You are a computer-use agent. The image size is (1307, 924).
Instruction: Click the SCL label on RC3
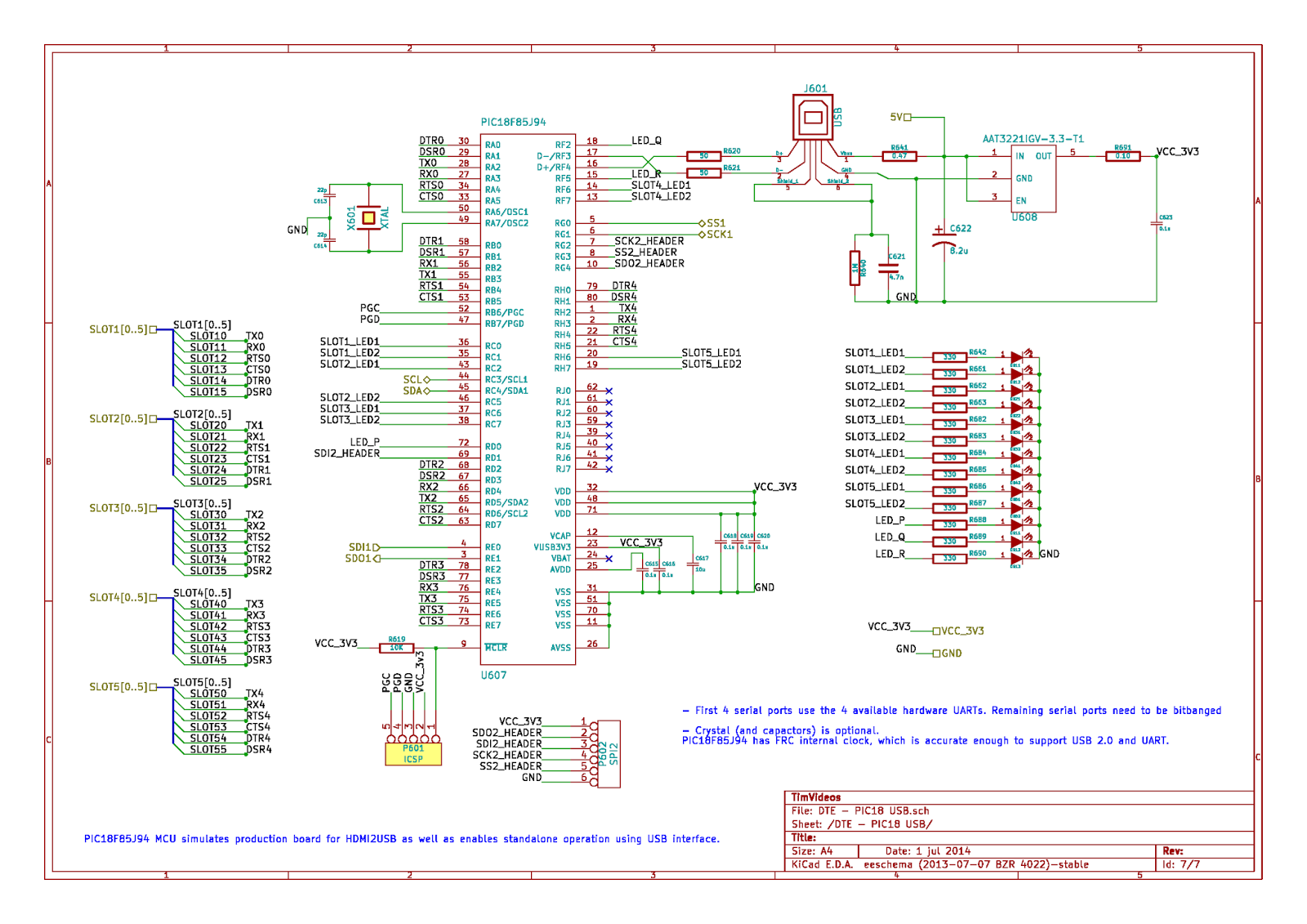(416, 380)
